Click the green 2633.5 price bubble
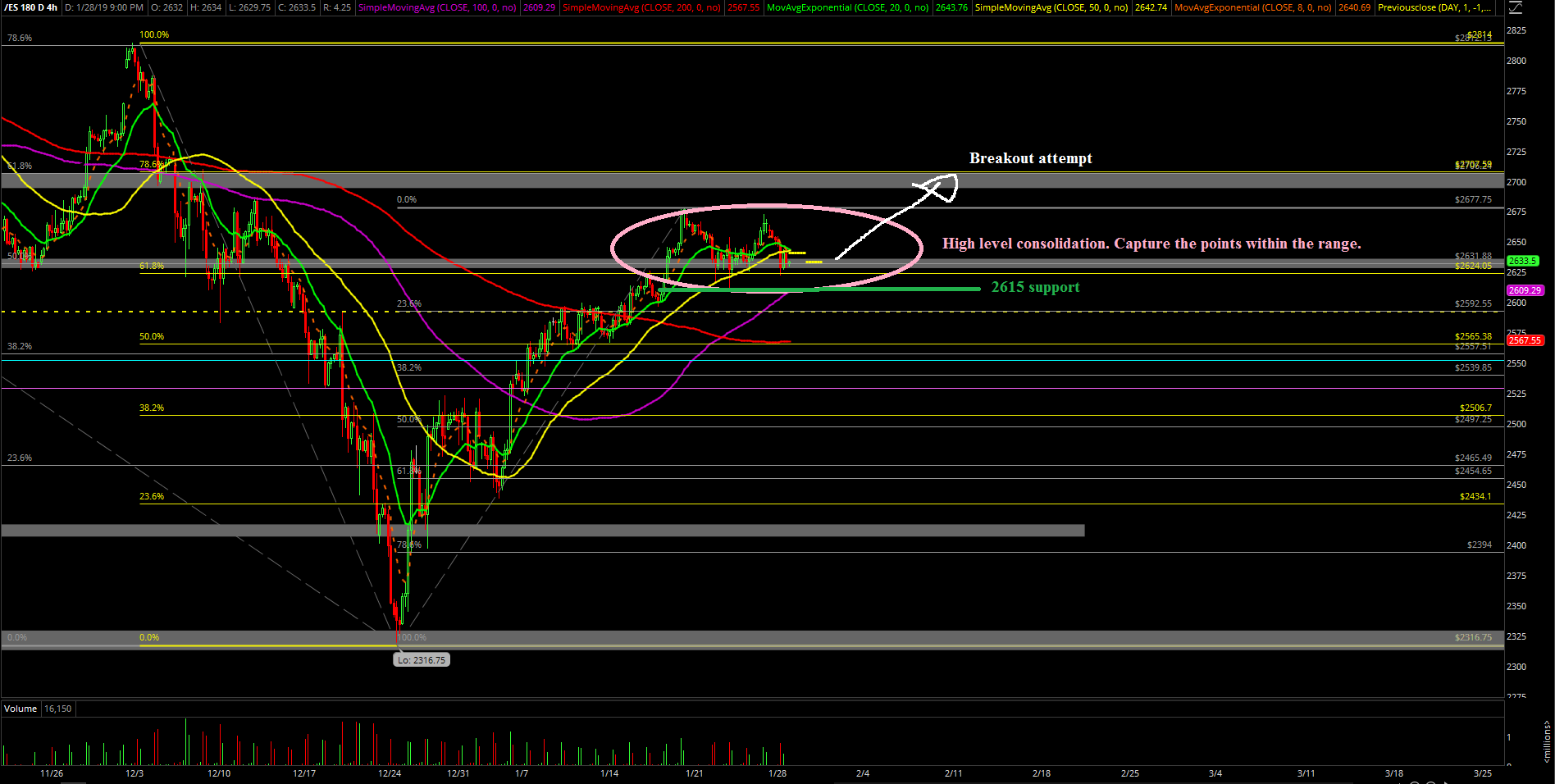The image size is (1555, 784). pyautogui.click(x=1522, y=261)
